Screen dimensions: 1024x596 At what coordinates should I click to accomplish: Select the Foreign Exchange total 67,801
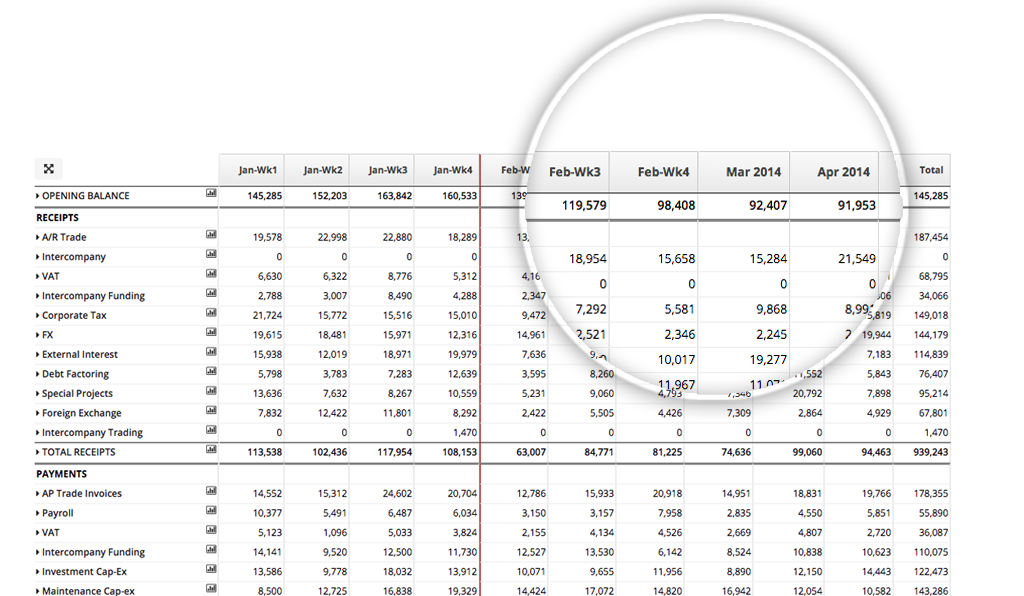pyautogui.click(x=933, y=414)
